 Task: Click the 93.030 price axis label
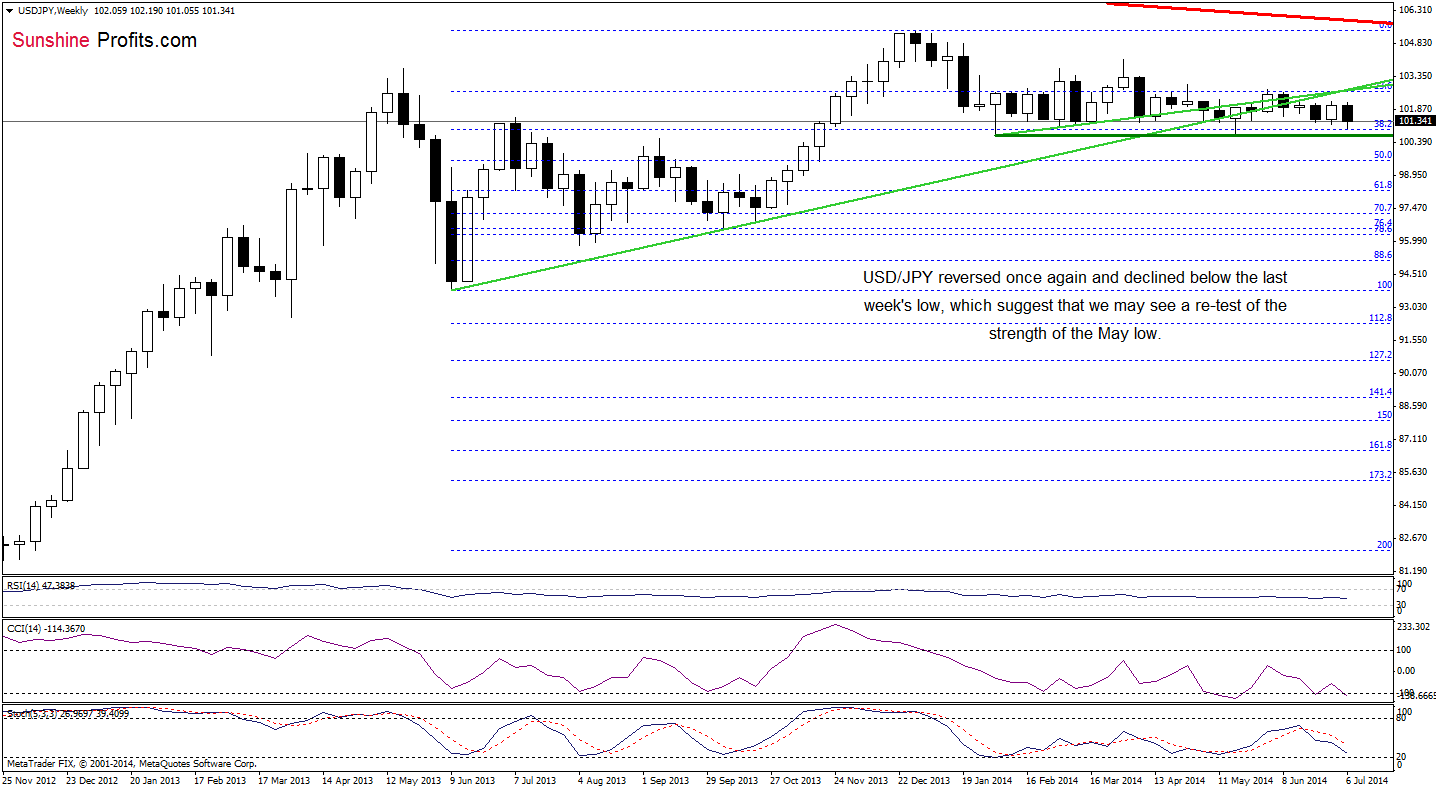coord(1415,307)
